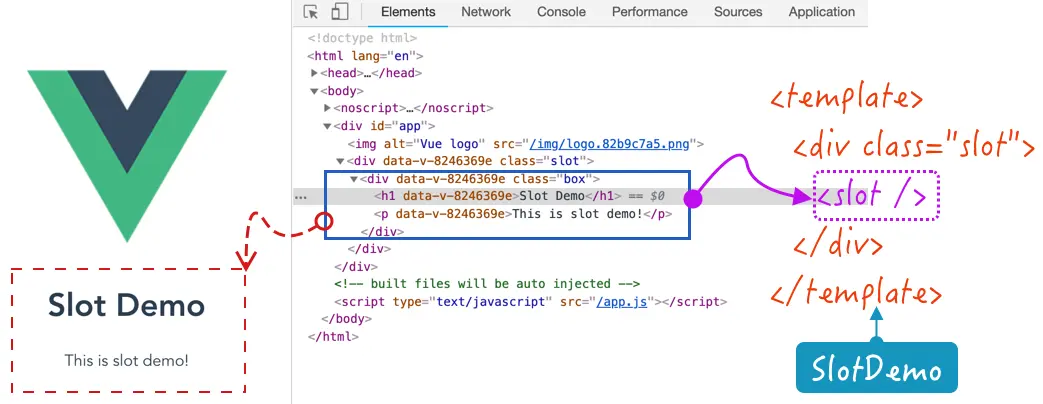
Task: Expand the noscript element node
Action: [x=327, y=108]
